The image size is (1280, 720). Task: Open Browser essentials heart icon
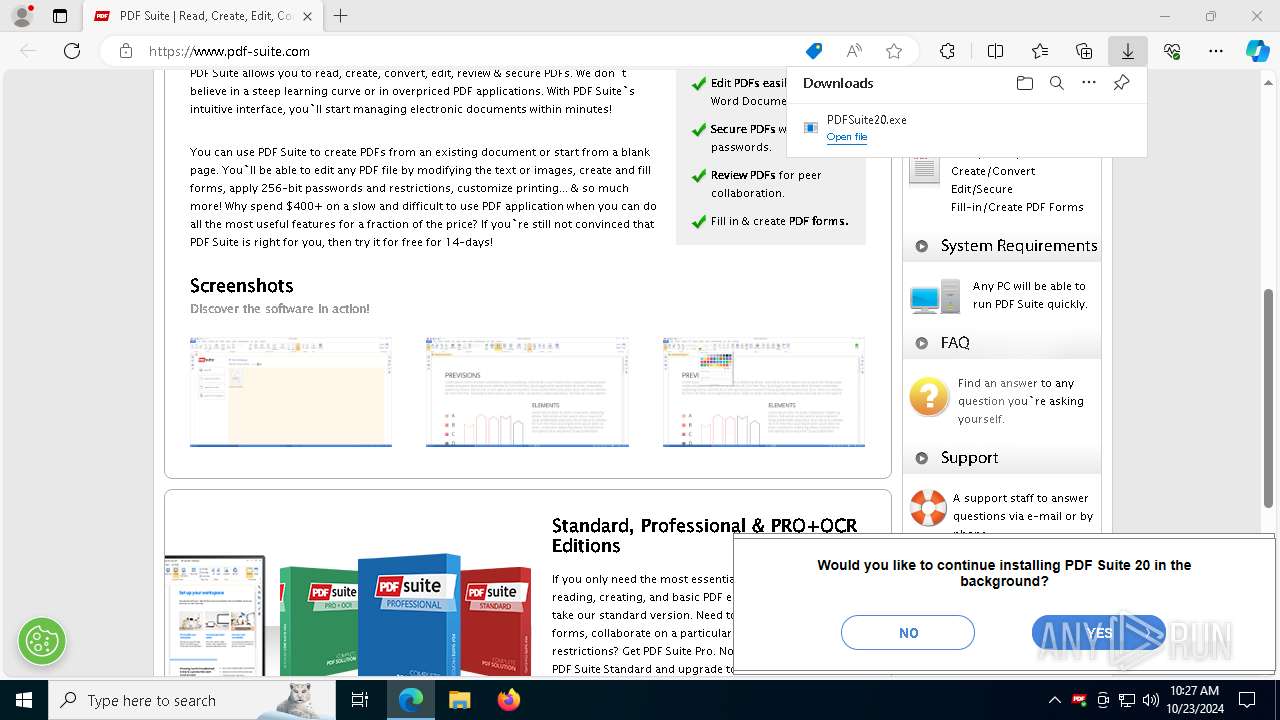(x=1172, y=51)
